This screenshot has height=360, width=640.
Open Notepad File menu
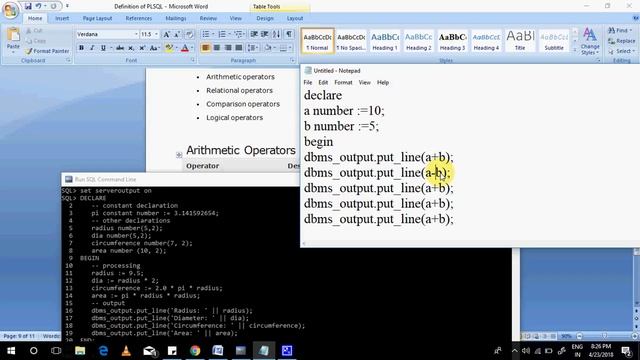pos(308,82)
